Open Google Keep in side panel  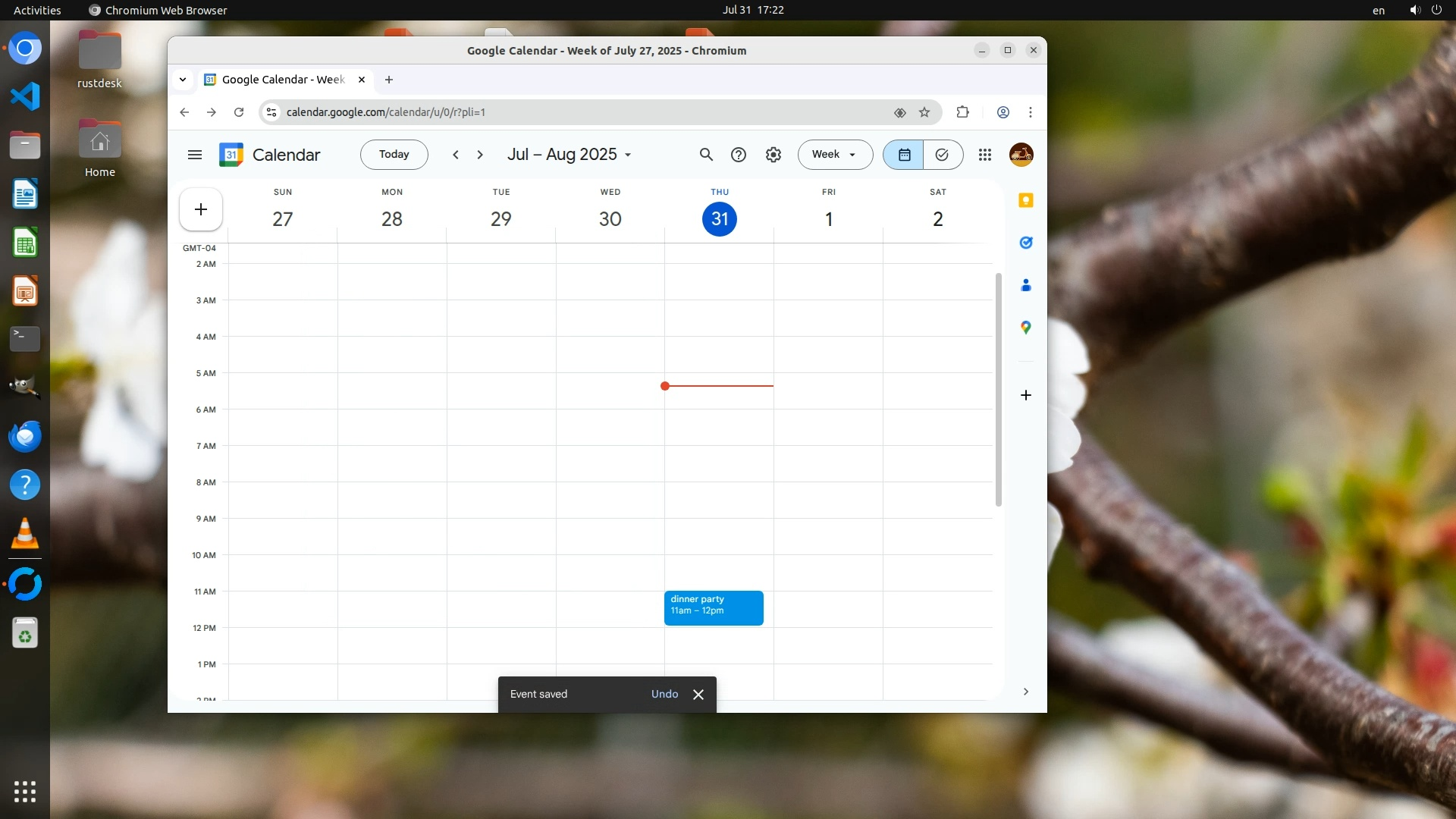tap(1025, 200)
